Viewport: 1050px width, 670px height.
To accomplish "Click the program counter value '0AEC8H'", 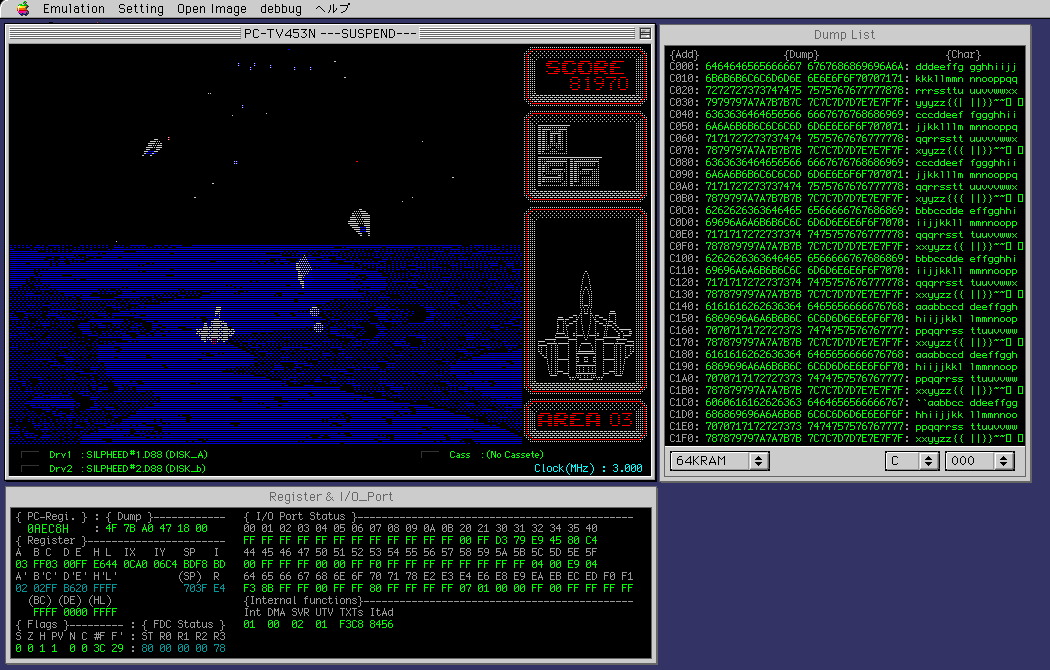I will click(x=48, y=529).
